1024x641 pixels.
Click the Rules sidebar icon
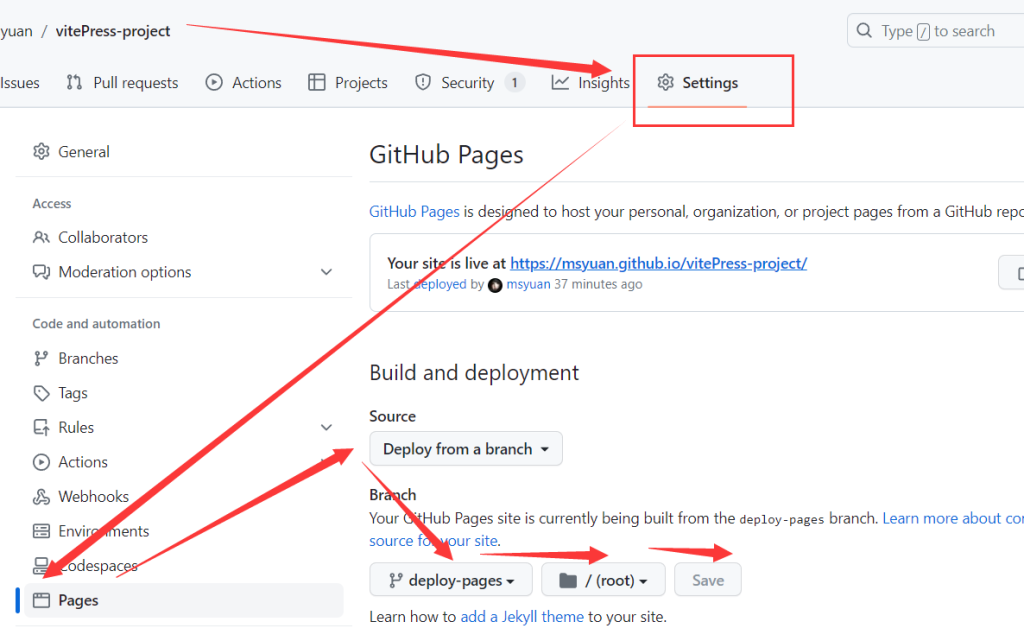pyautogui.click(x=41, y=427)
